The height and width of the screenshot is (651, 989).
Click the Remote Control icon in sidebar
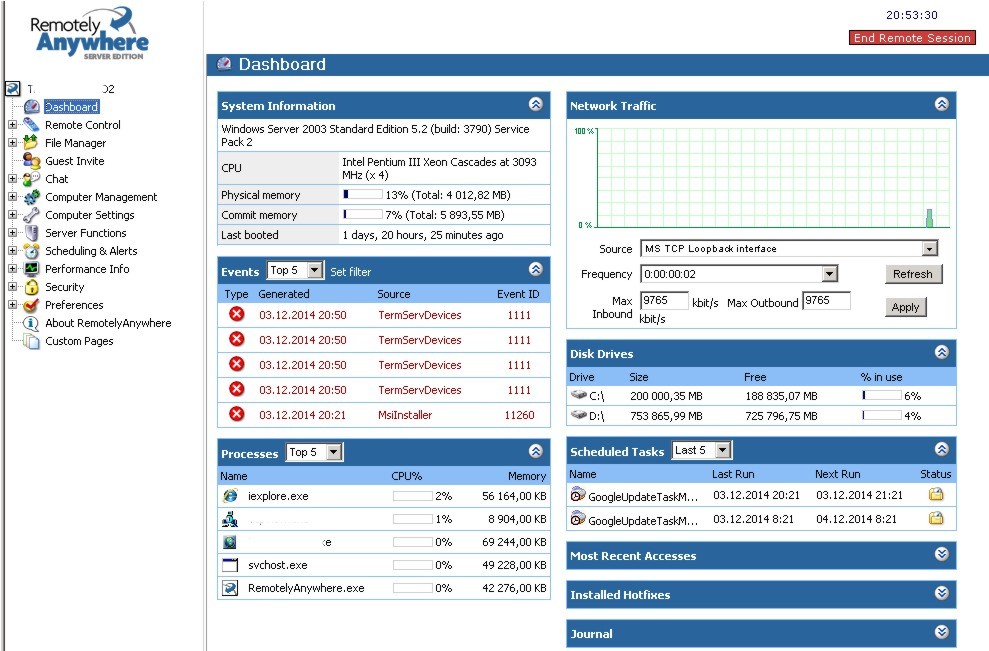click(x=31, y=125)
